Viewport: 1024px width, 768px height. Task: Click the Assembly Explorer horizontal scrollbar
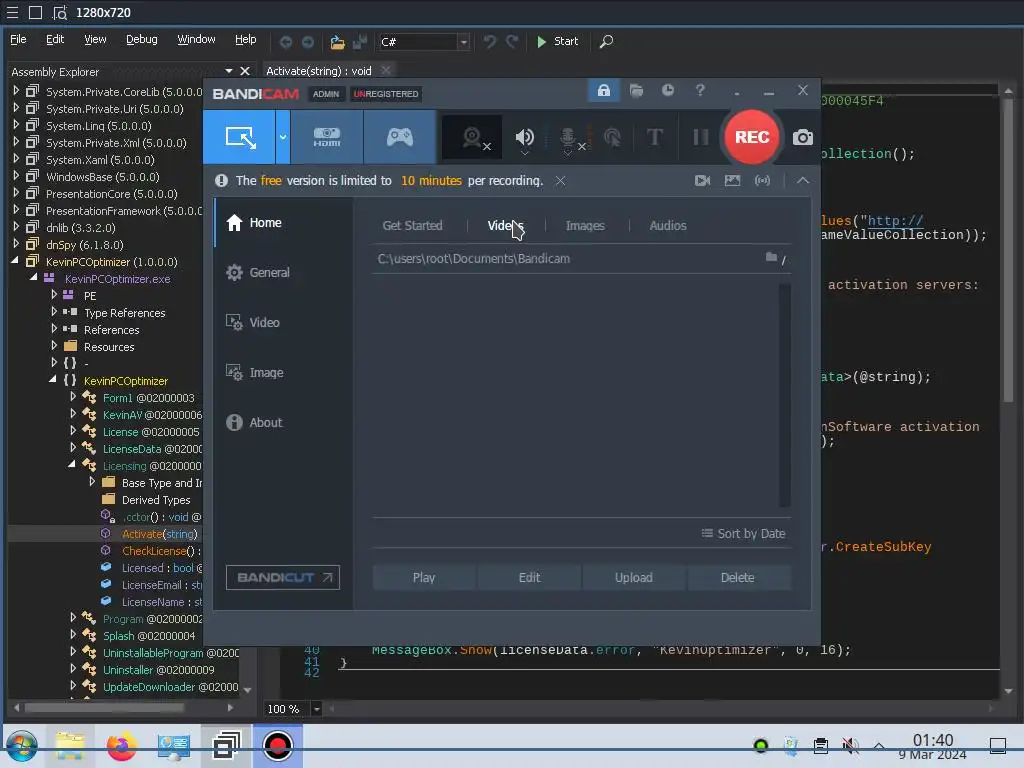tap(104, 707)
